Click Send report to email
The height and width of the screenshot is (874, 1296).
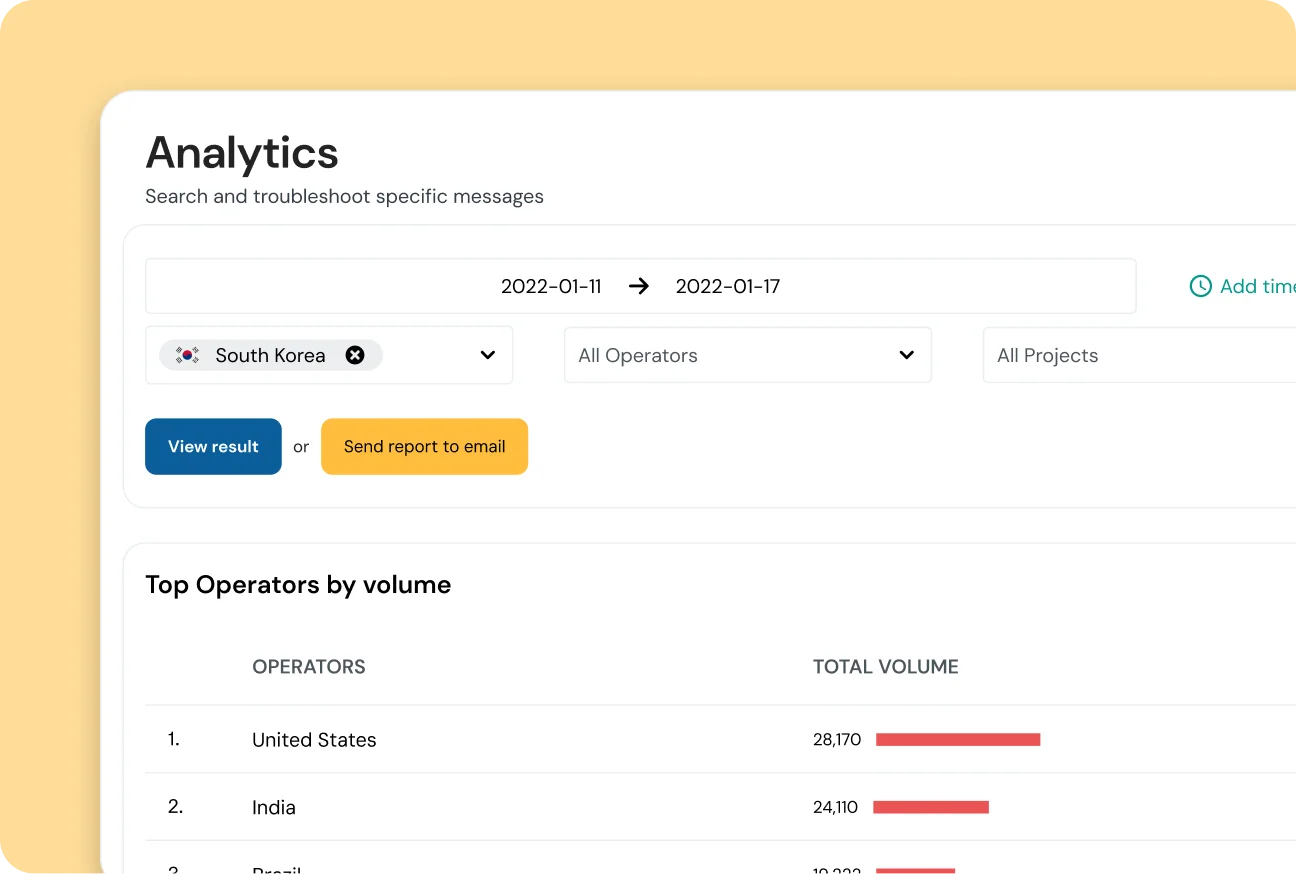pyautogui.click(x=424, y=446)
